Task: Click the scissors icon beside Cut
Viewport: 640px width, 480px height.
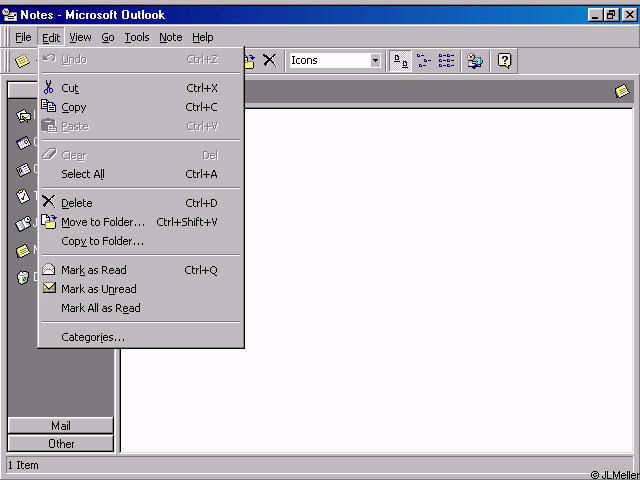Action: [49, 87]
